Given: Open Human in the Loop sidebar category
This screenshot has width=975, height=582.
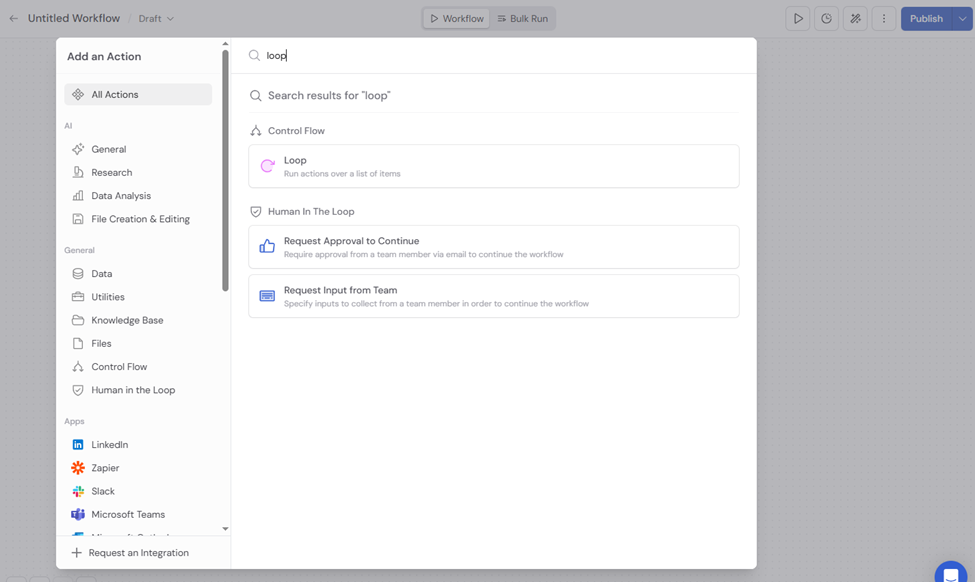Looking at the screenshot, I should [138, 390].
